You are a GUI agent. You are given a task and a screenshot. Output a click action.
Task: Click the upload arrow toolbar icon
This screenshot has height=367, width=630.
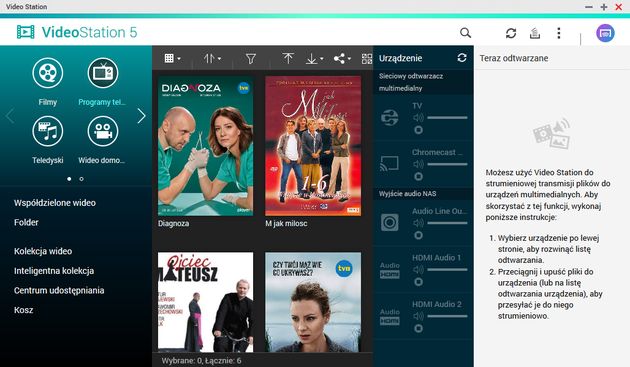click(x=288, y=59)
